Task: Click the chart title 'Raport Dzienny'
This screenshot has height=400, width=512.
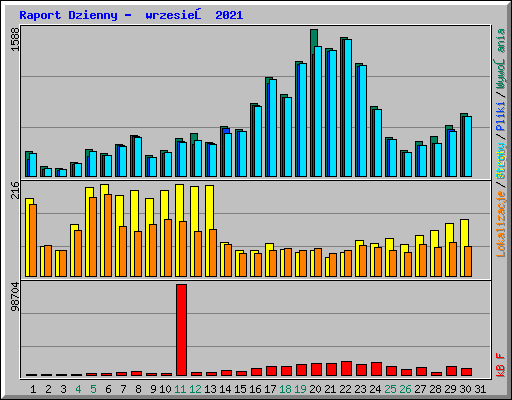Action: [68, 15]
